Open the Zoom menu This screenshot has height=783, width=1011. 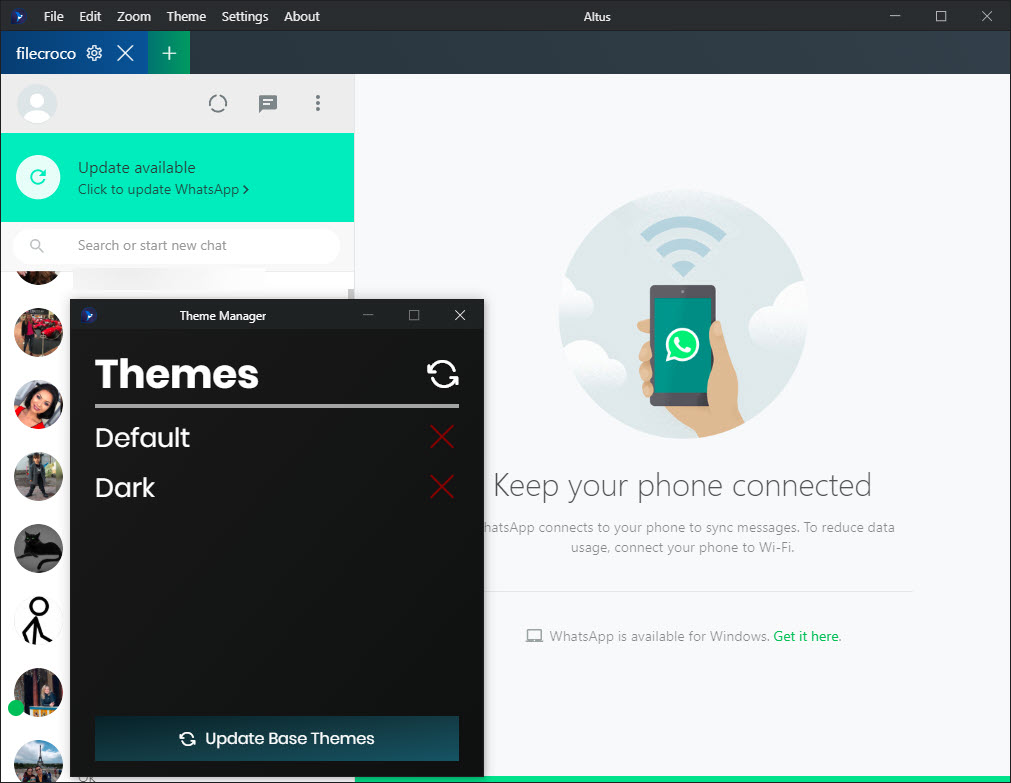tap(133, 16)
